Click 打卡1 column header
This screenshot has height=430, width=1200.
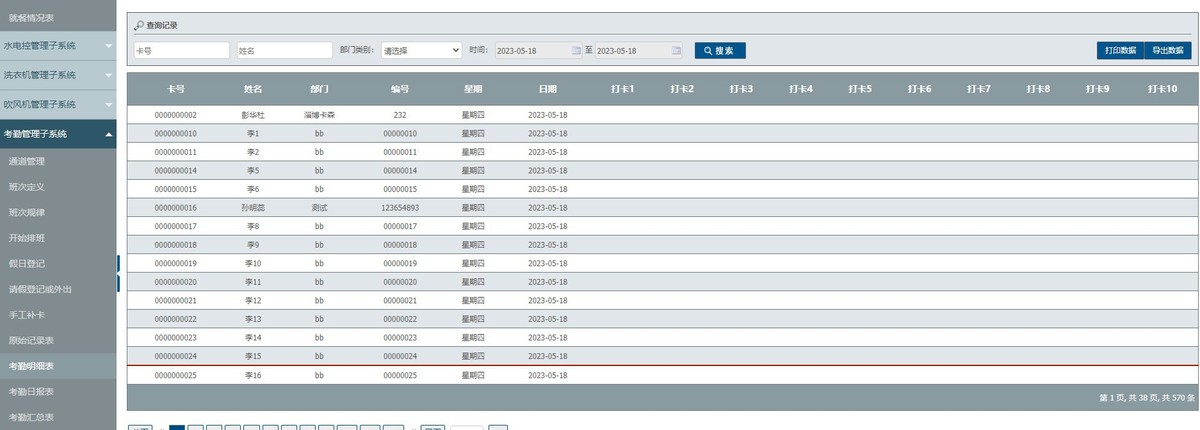623,89
